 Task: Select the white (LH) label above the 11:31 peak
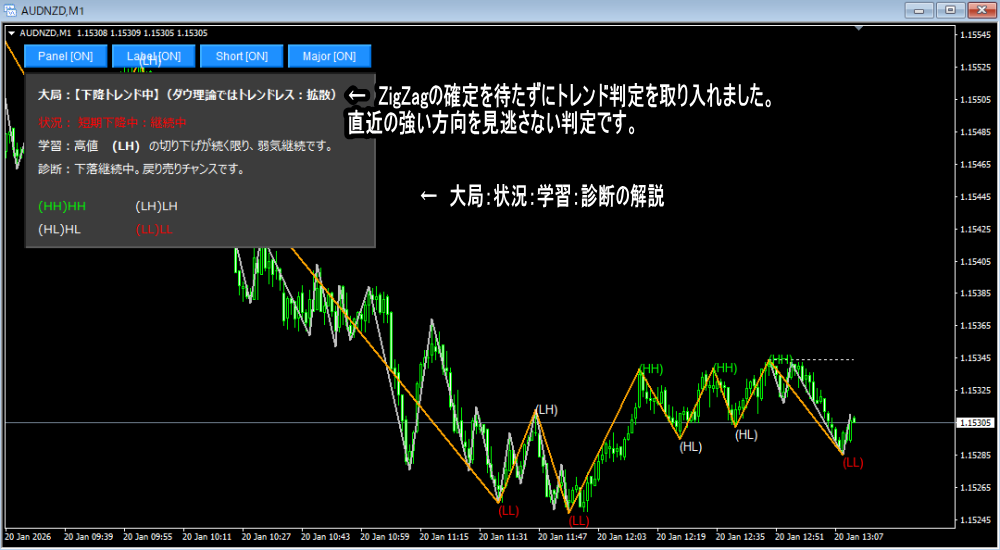pyautogui.click(x=546, y=410)
